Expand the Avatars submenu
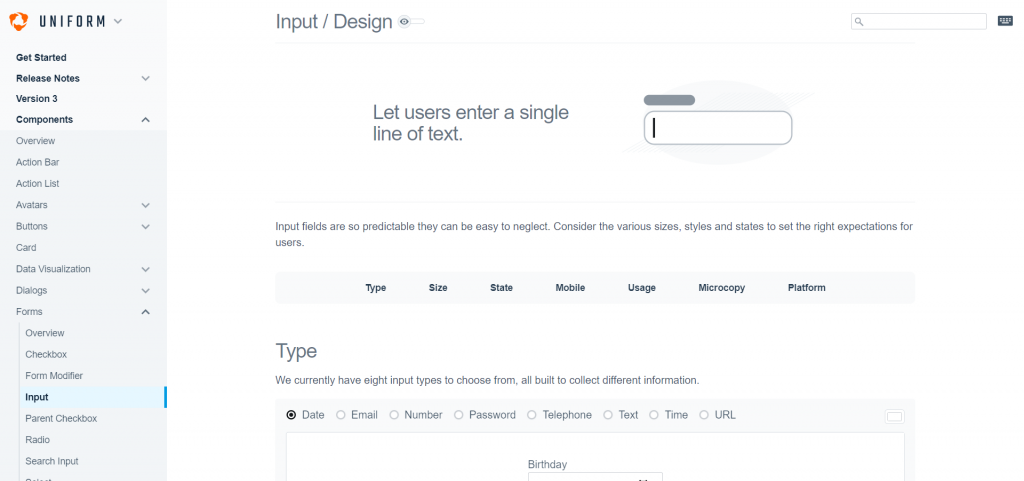The width and height of the screenshot is (1024, 481). coord(146,205)
